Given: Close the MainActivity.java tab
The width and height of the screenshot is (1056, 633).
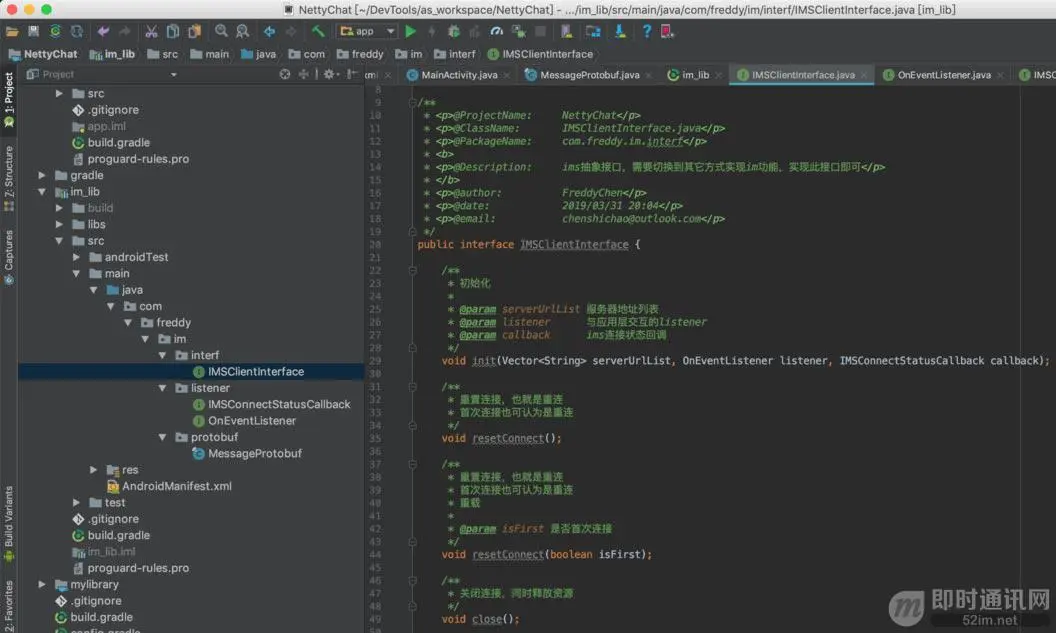Looking at the screenshot, I should click(506, 75).
